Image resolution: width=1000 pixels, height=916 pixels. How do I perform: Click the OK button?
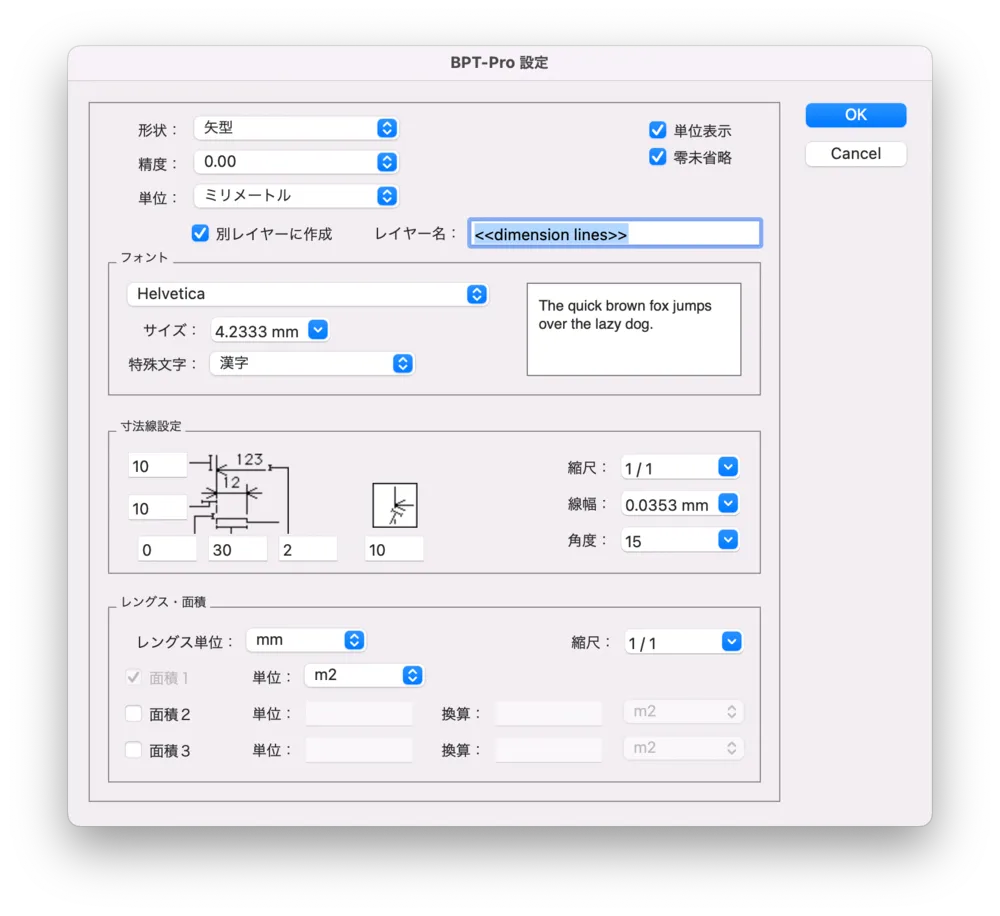point(855,115)
